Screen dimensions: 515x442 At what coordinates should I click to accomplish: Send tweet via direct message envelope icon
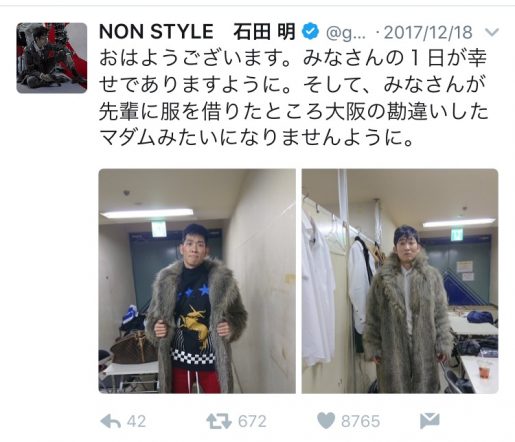click(x=430, y=421)
